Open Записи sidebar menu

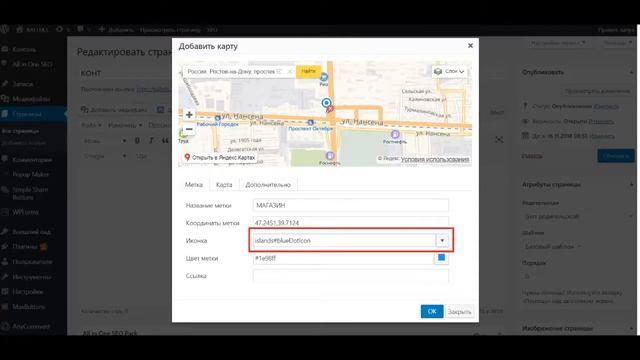click(x=22, y=84)
